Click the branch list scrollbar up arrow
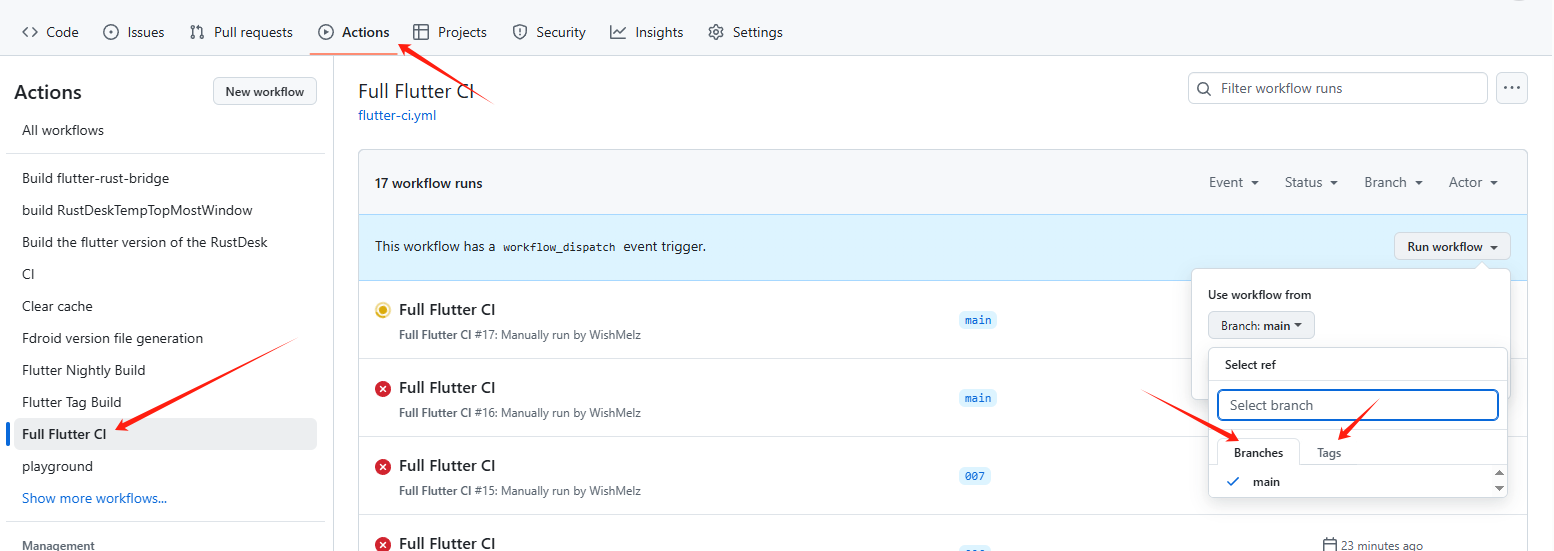The width and height of the screenshot is (1554, 551). (x=1499, y=473)
